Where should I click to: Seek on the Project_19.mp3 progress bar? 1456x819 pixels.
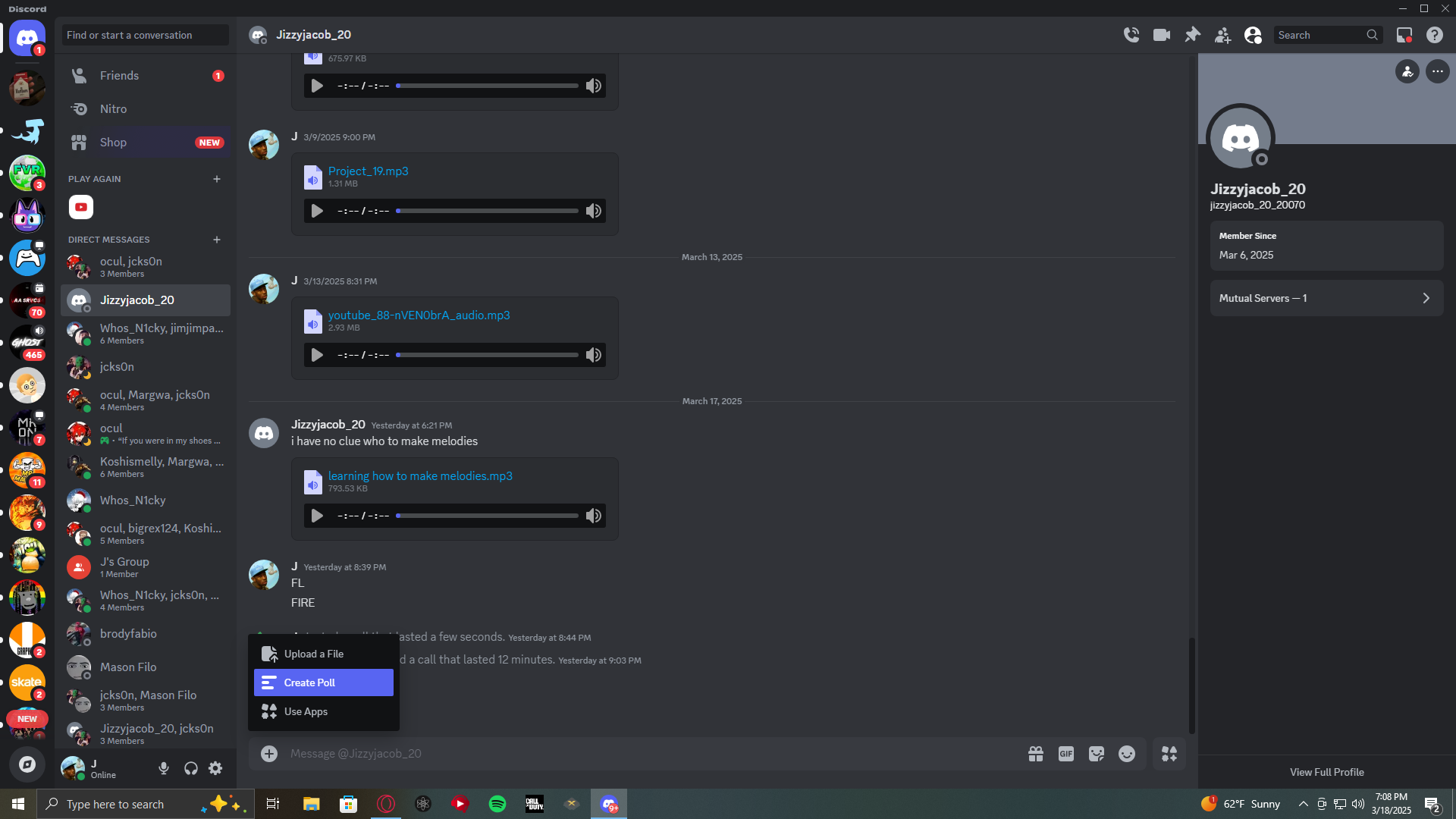[x=488, y=211]
